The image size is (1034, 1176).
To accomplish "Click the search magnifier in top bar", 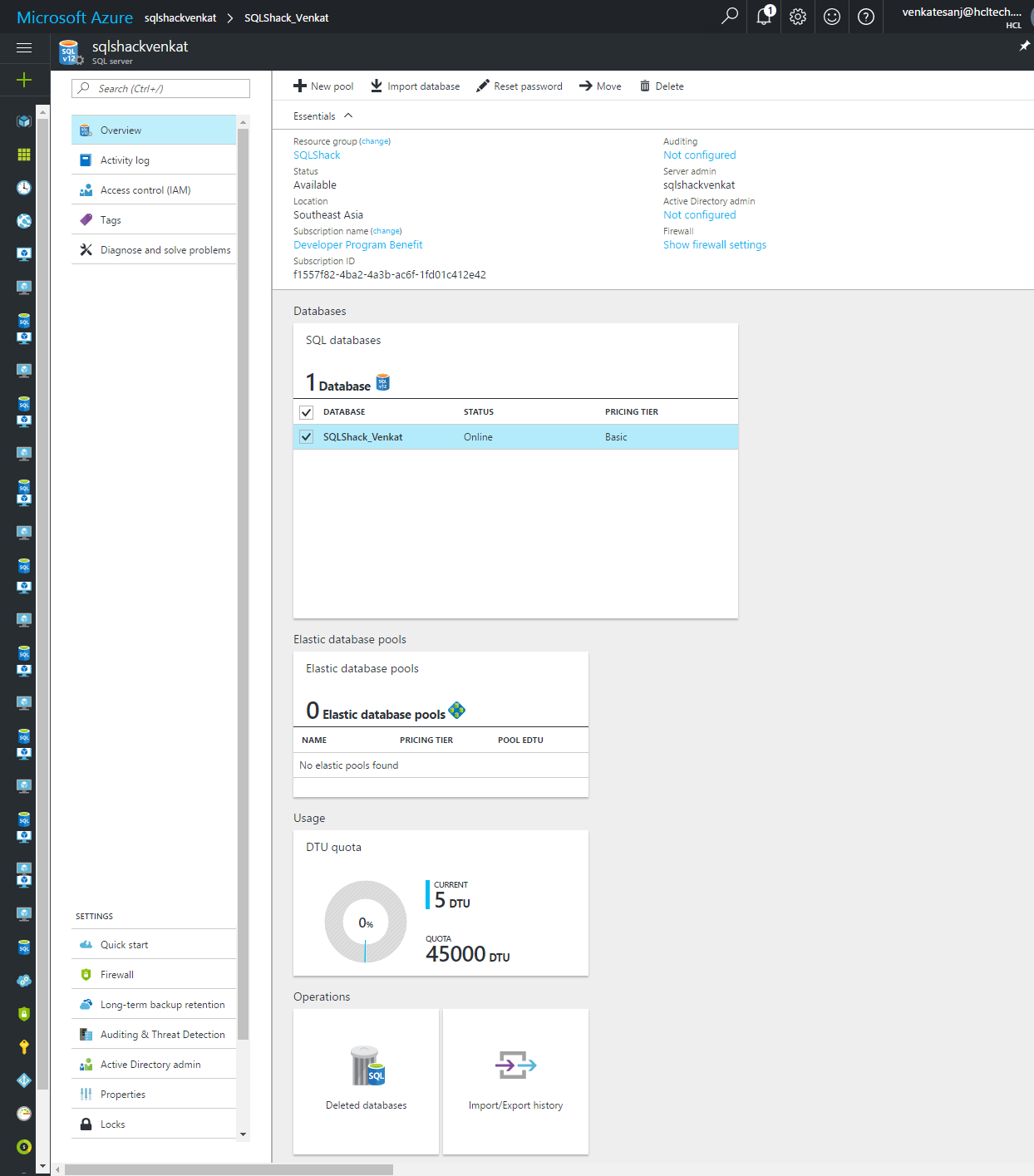I will tap(730, 16).
